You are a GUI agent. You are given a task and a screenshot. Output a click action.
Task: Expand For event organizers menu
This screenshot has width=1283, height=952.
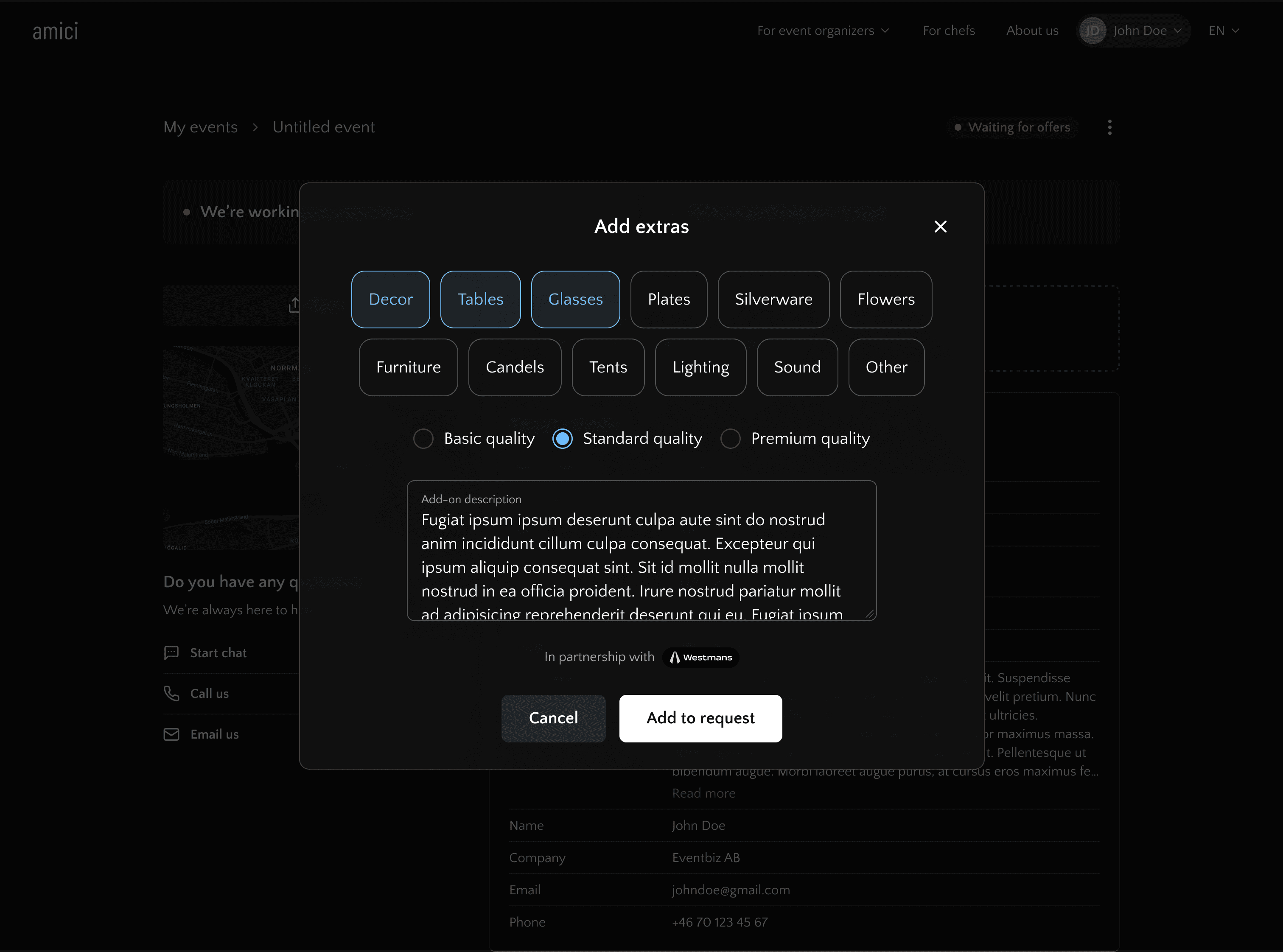tap(823, 31)
